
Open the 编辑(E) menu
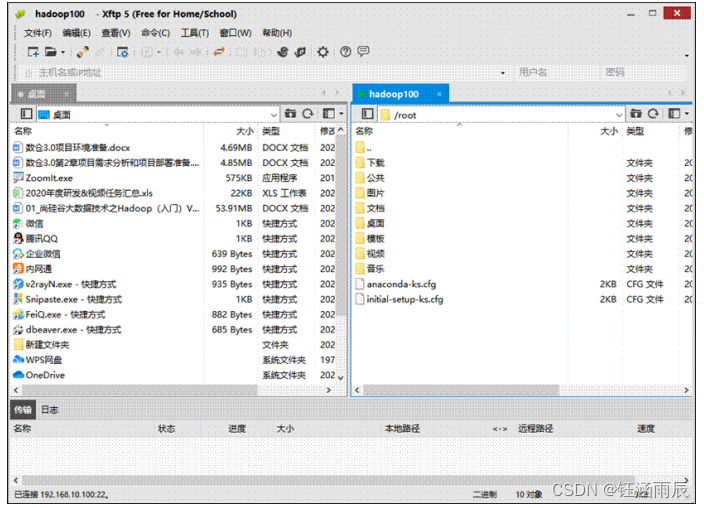(x=76, y=33)
